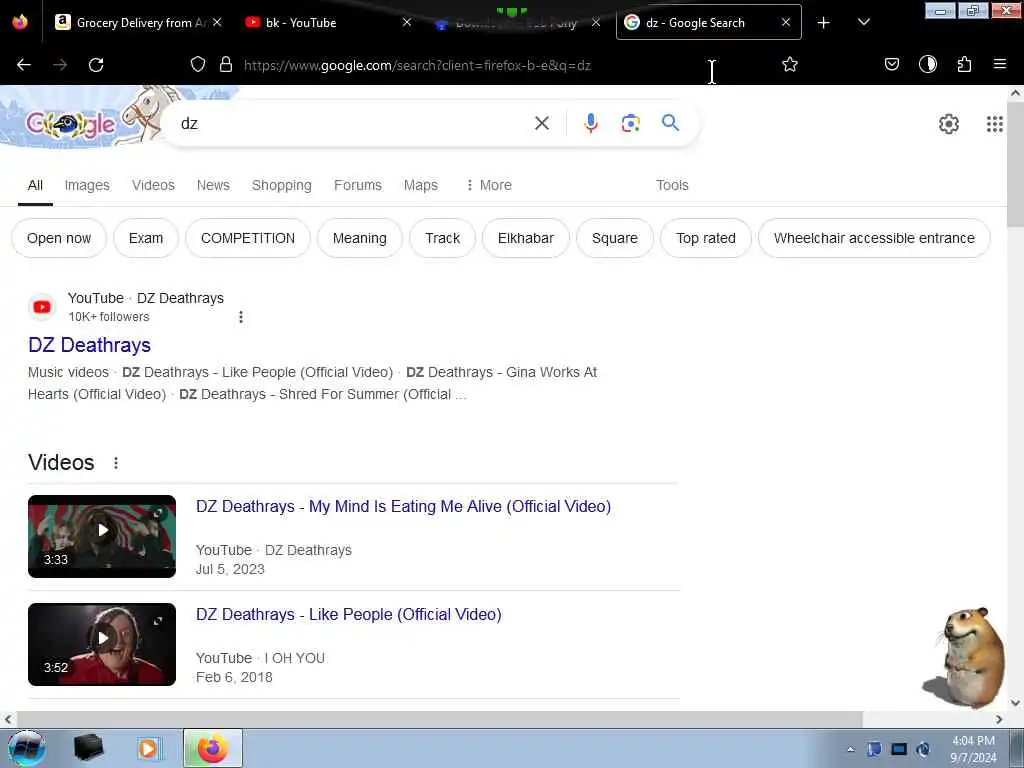
Task: Close the dz - Google Search tab
Action: 786,22
